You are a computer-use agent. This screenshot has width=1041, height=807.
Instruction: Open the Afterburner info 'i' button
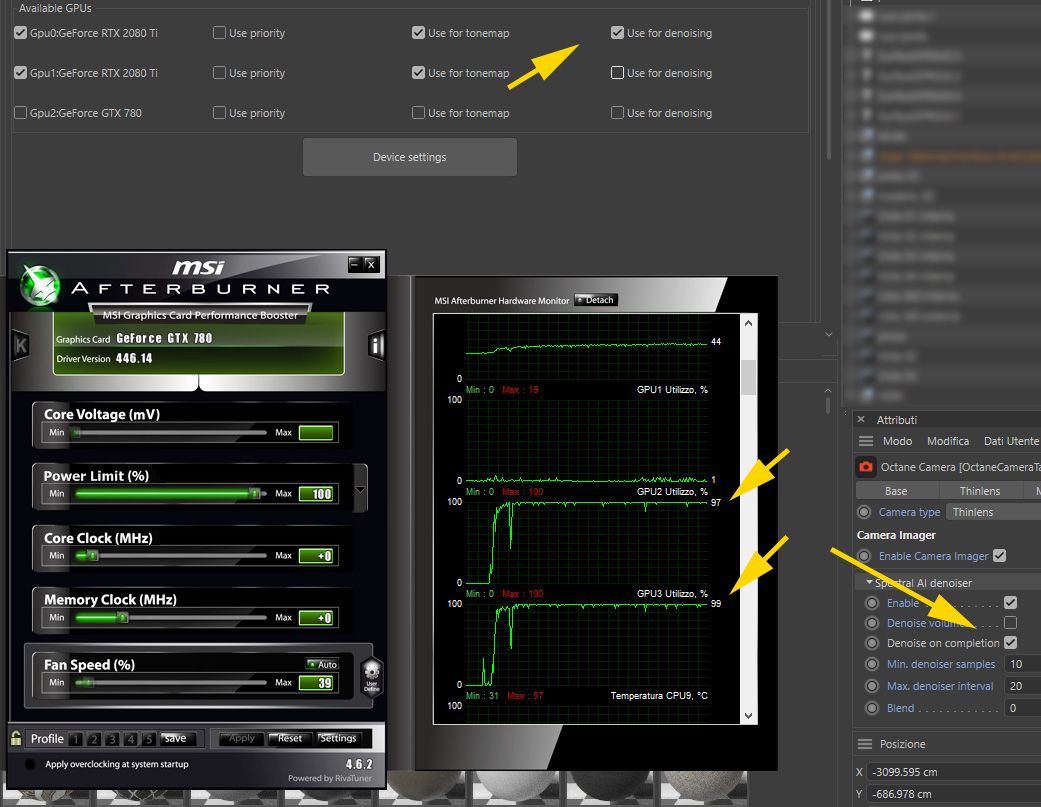[x=376, y=345]
